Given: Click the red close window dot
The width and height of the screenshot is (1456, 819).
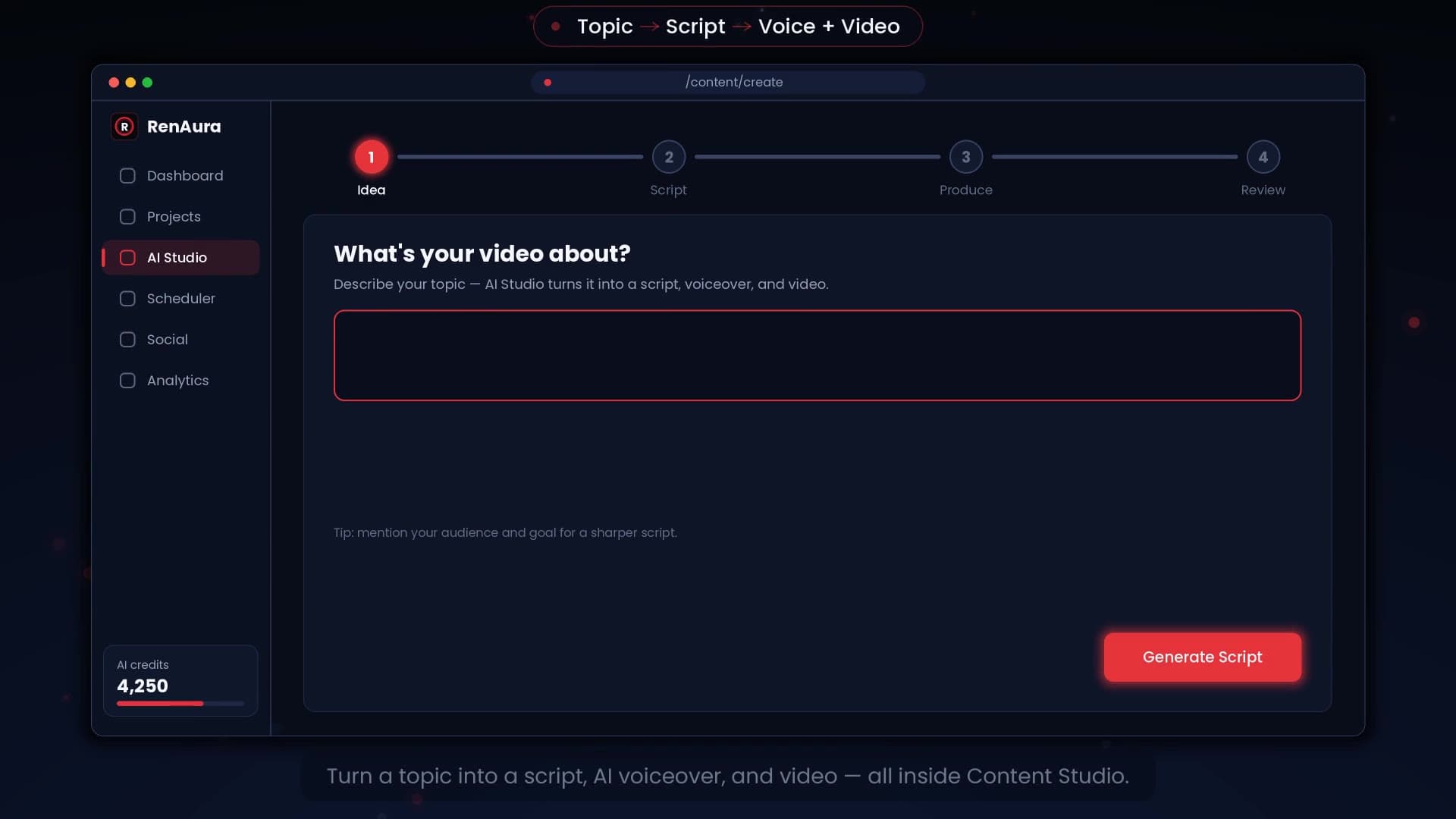Looking at the screenshot, I should pyautogui.click(x=114, y=83).
